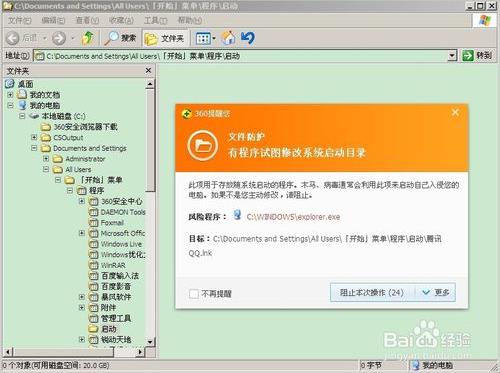Select 启动 startup folder in tree
This screenshot has height=373, width=500.
pos(103,329)
